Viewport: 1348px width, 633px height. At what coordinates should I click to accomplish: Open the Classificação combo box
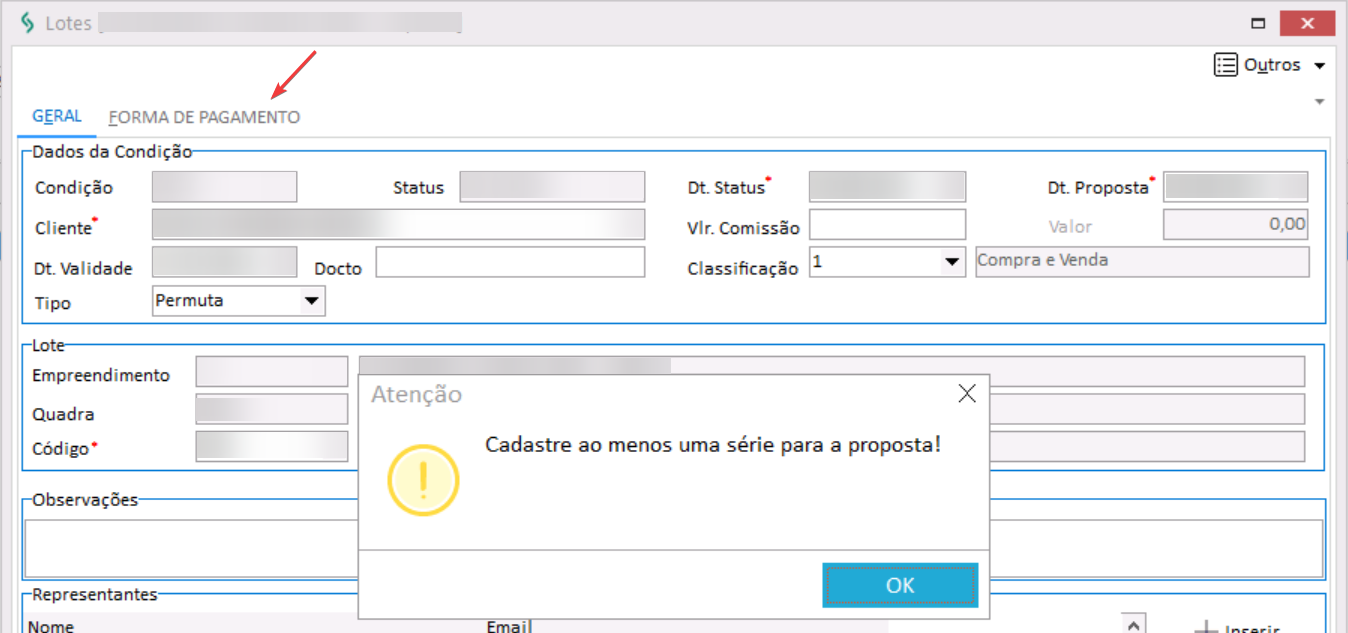[950, 262]
